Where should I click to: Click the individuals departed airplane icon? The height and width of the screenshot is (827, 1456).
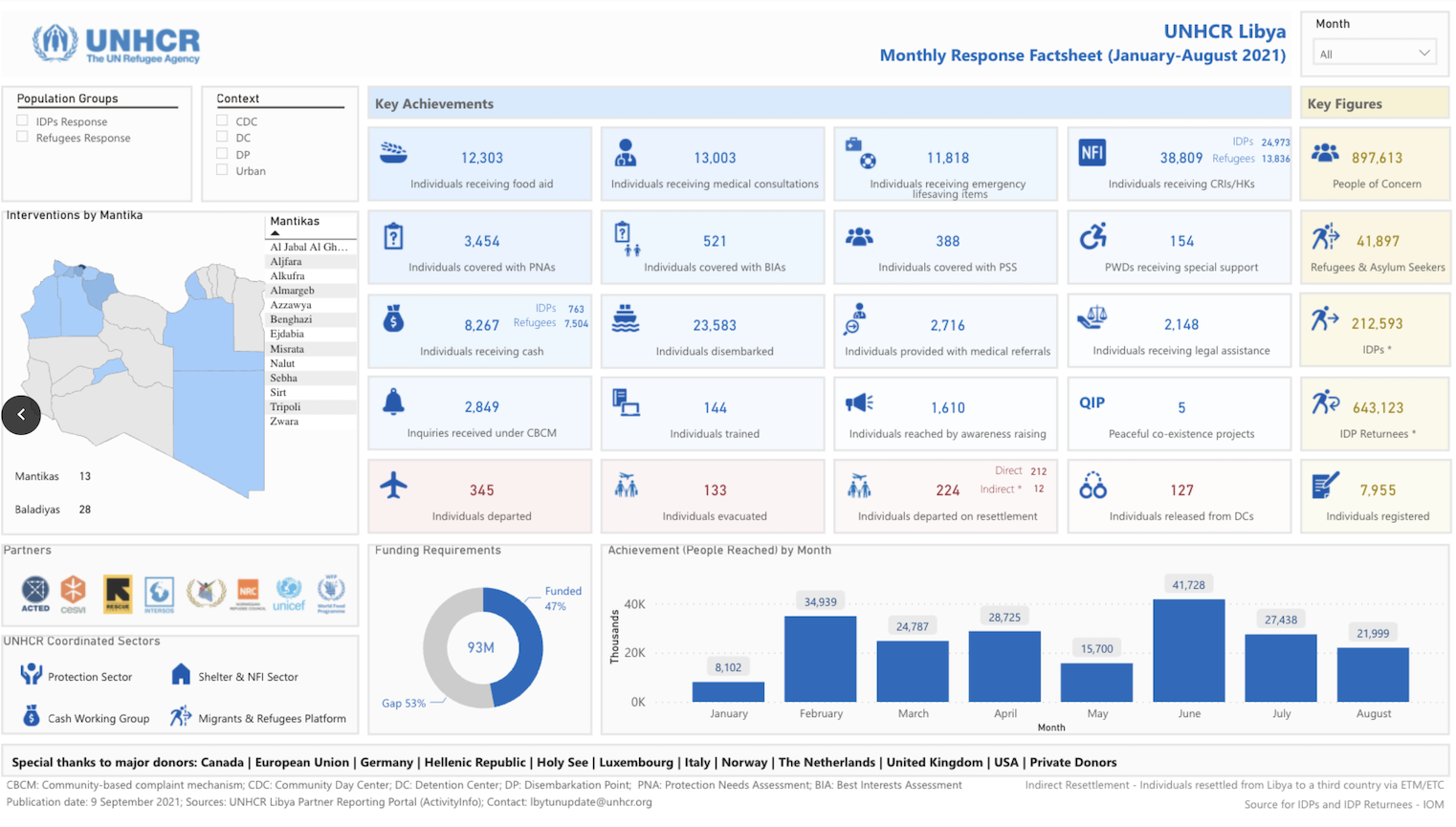coord(393,485)
